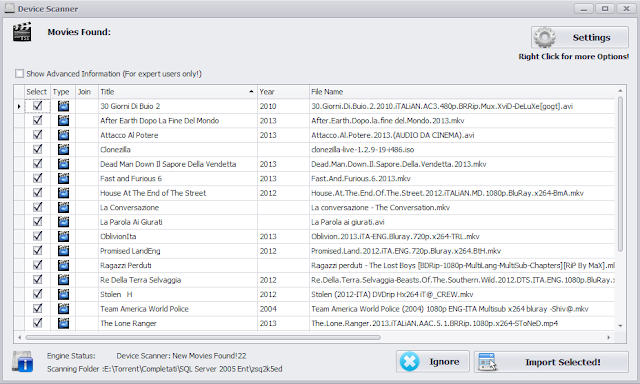This screenshot has width=640, height=384.
Task: Click the info drive icon near Engine Status
Action: tap(22, 362)
